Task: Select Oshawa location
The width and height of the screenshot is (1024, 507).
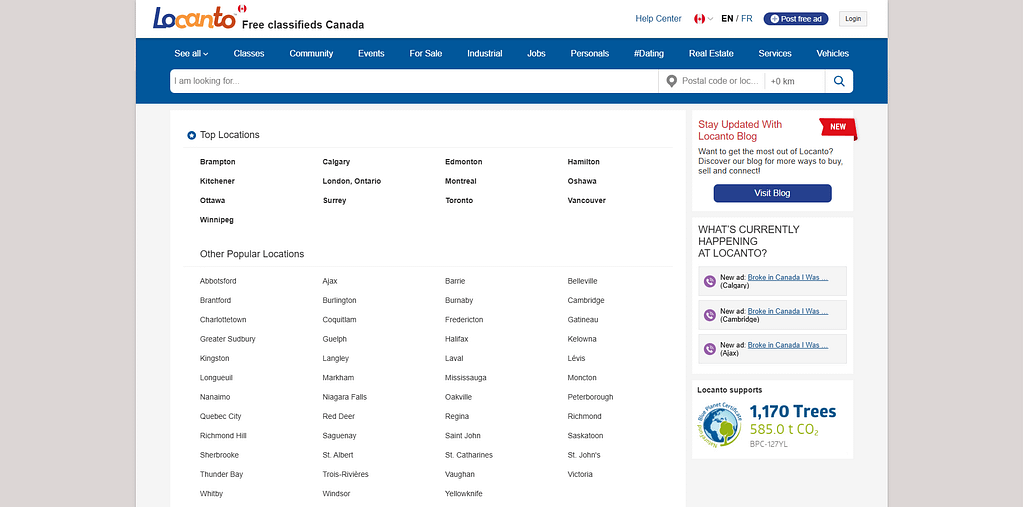Action: [x=582, y=181]
